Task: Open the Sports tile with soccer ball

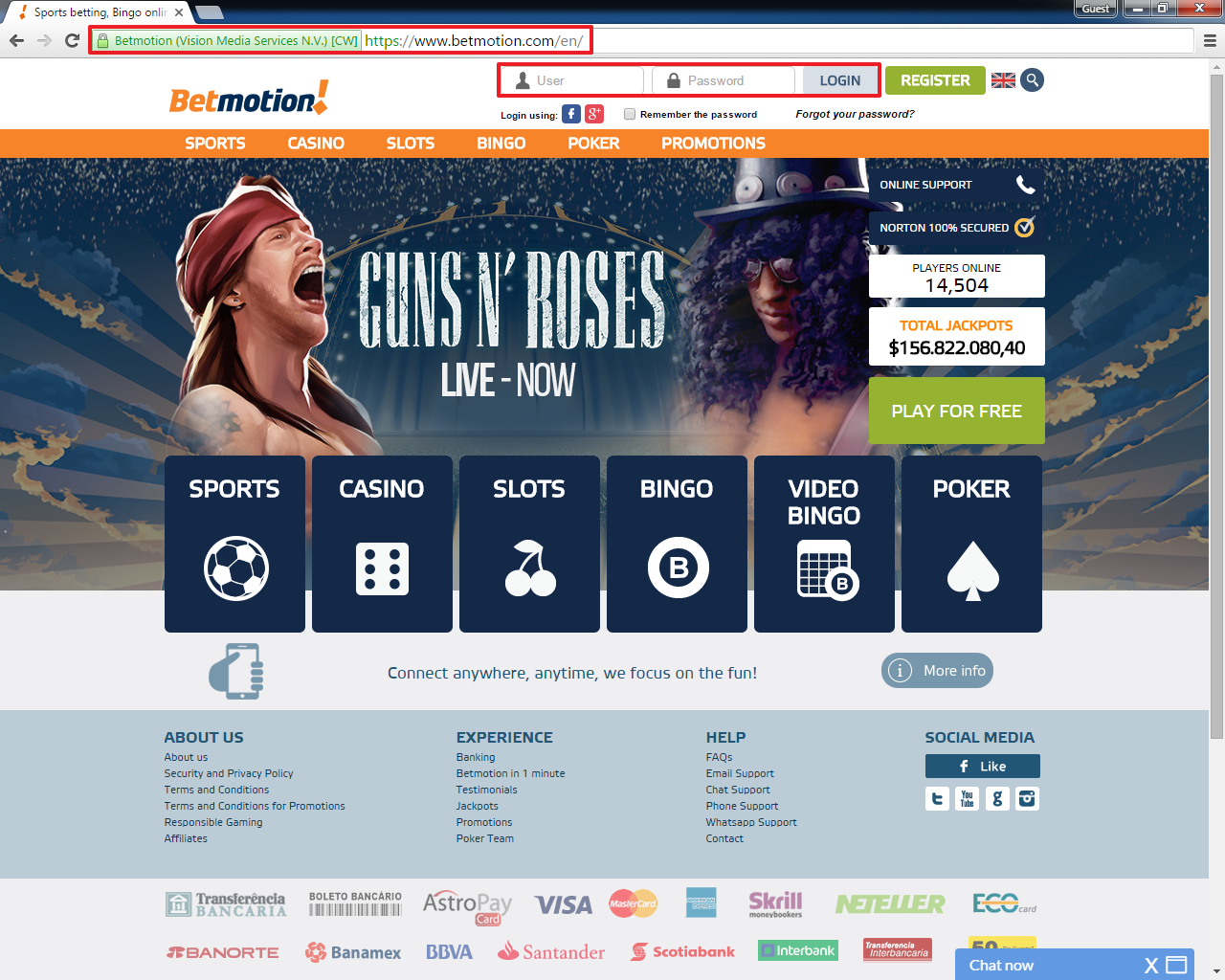Action: [234, 544]
